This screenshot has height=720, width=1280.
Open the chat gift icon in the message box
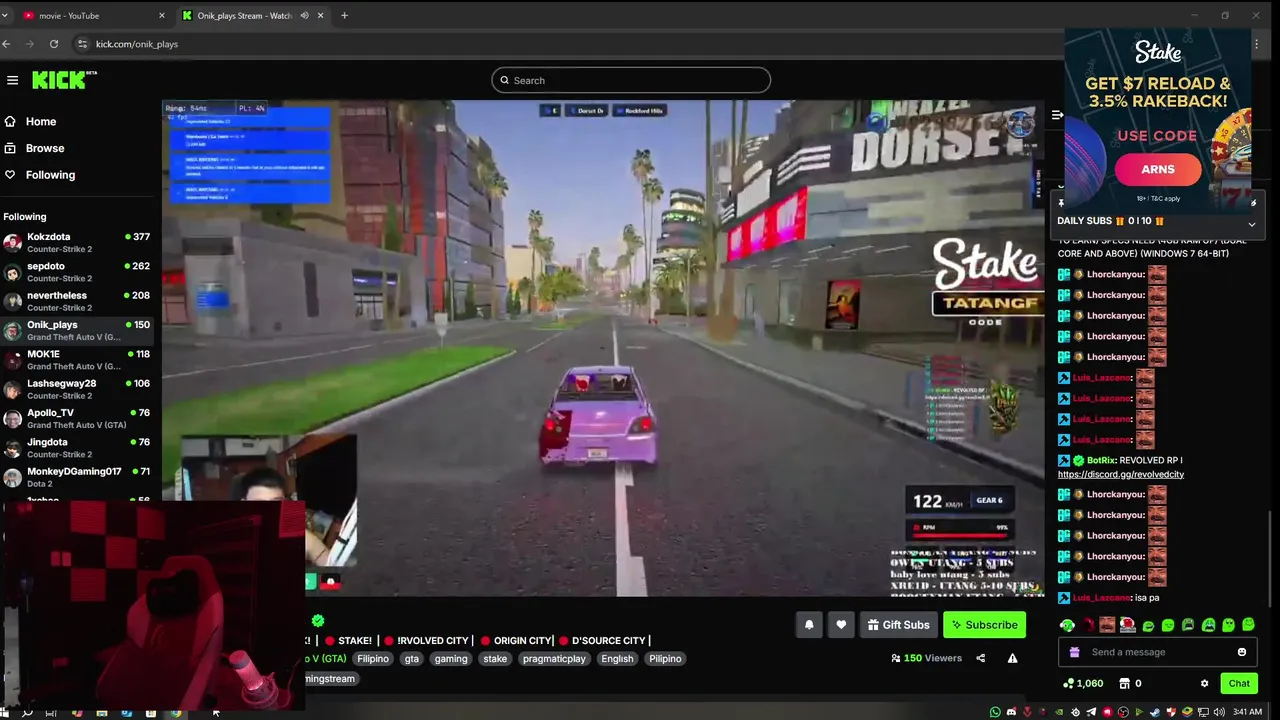1074,652
